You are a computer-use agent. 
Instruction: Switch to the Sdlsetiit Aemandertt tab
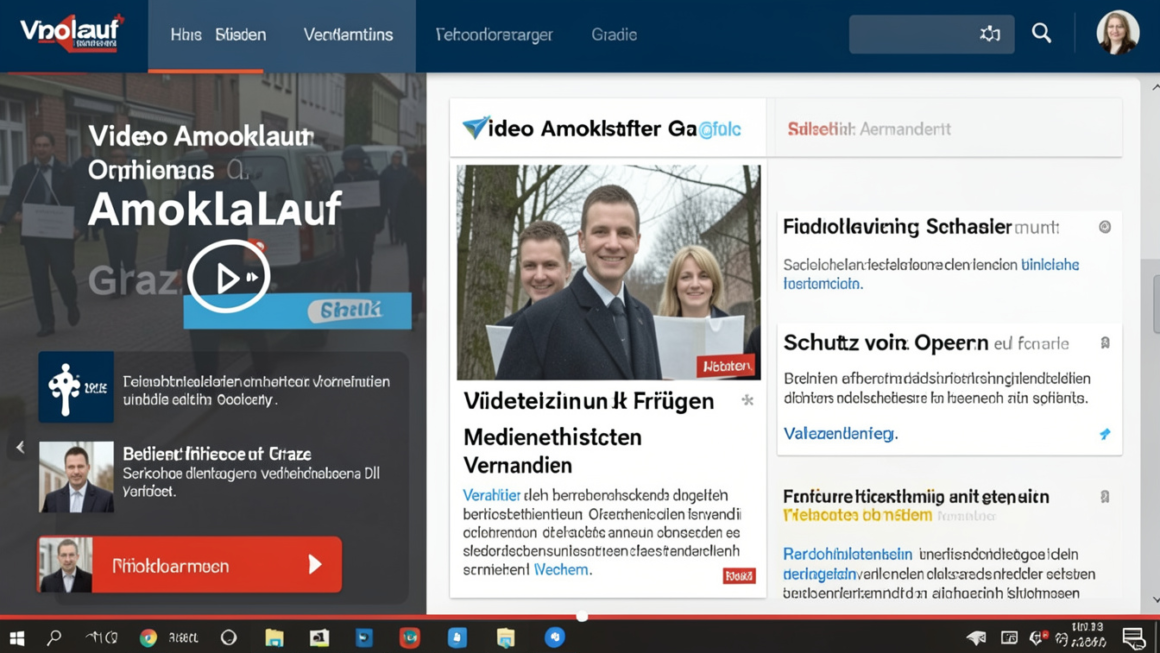pos(869,129)
